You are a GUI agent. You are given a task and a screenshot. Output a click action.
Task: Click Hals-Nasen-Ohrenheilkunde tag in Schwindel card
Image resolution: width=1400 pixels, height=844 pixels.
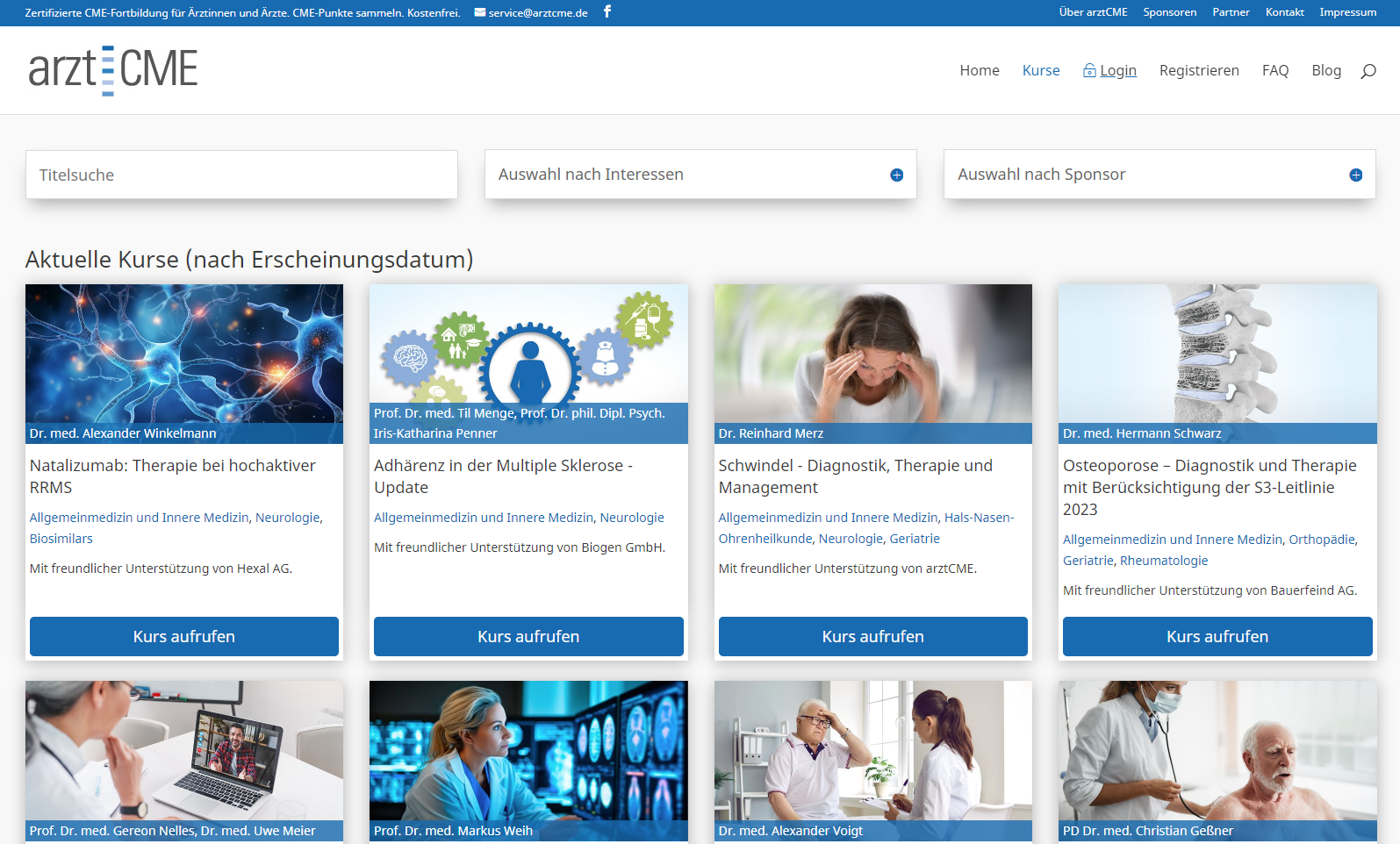pyautogui.click(x=866, y=528)
